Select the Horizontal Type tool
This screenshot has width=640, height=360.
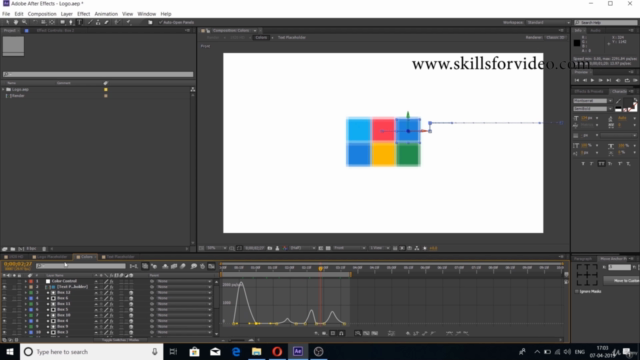[x=79, y=22]
